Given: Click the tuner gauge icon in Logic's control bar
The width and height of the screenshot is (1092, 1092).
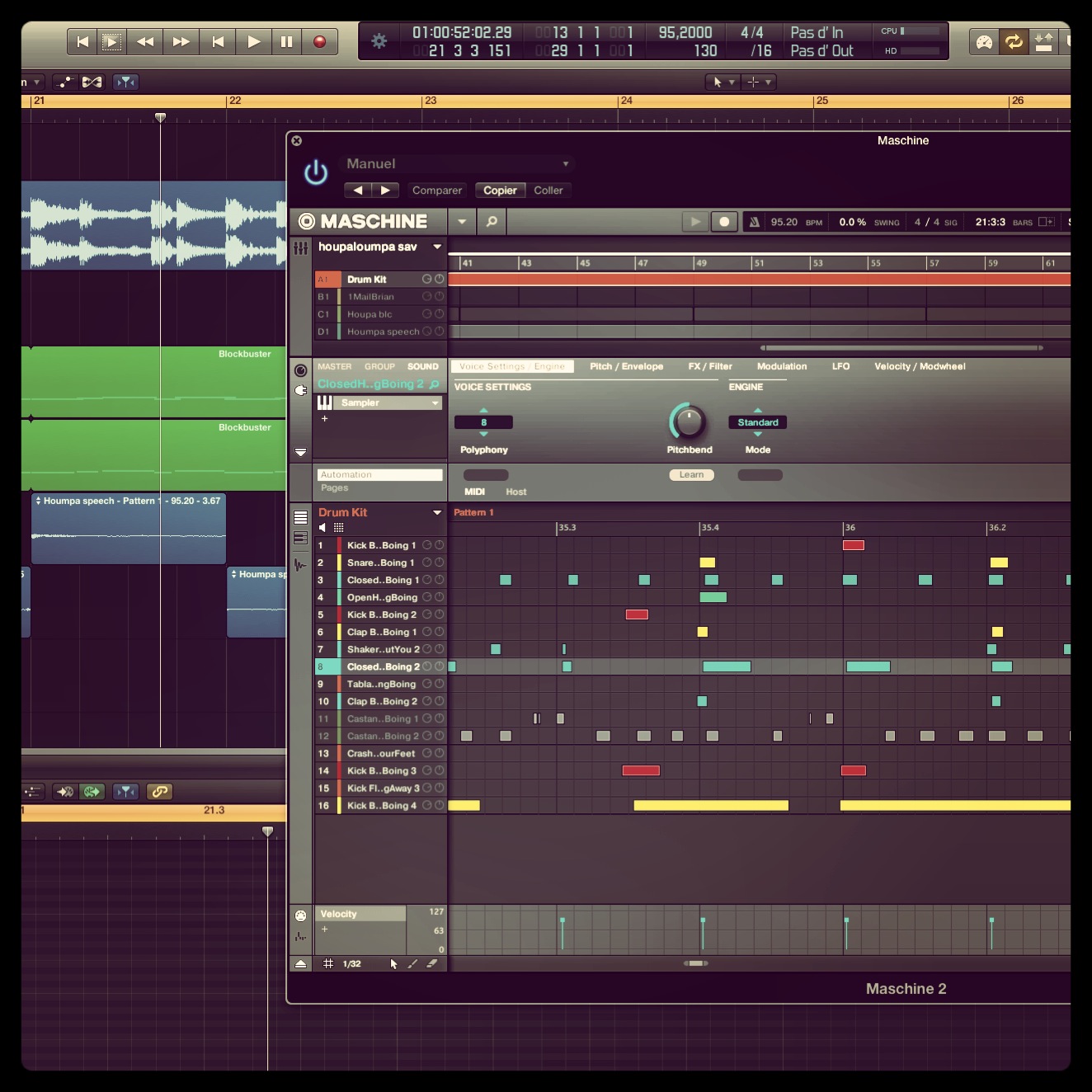Looking at the screenshot, I should pos(984,41).
